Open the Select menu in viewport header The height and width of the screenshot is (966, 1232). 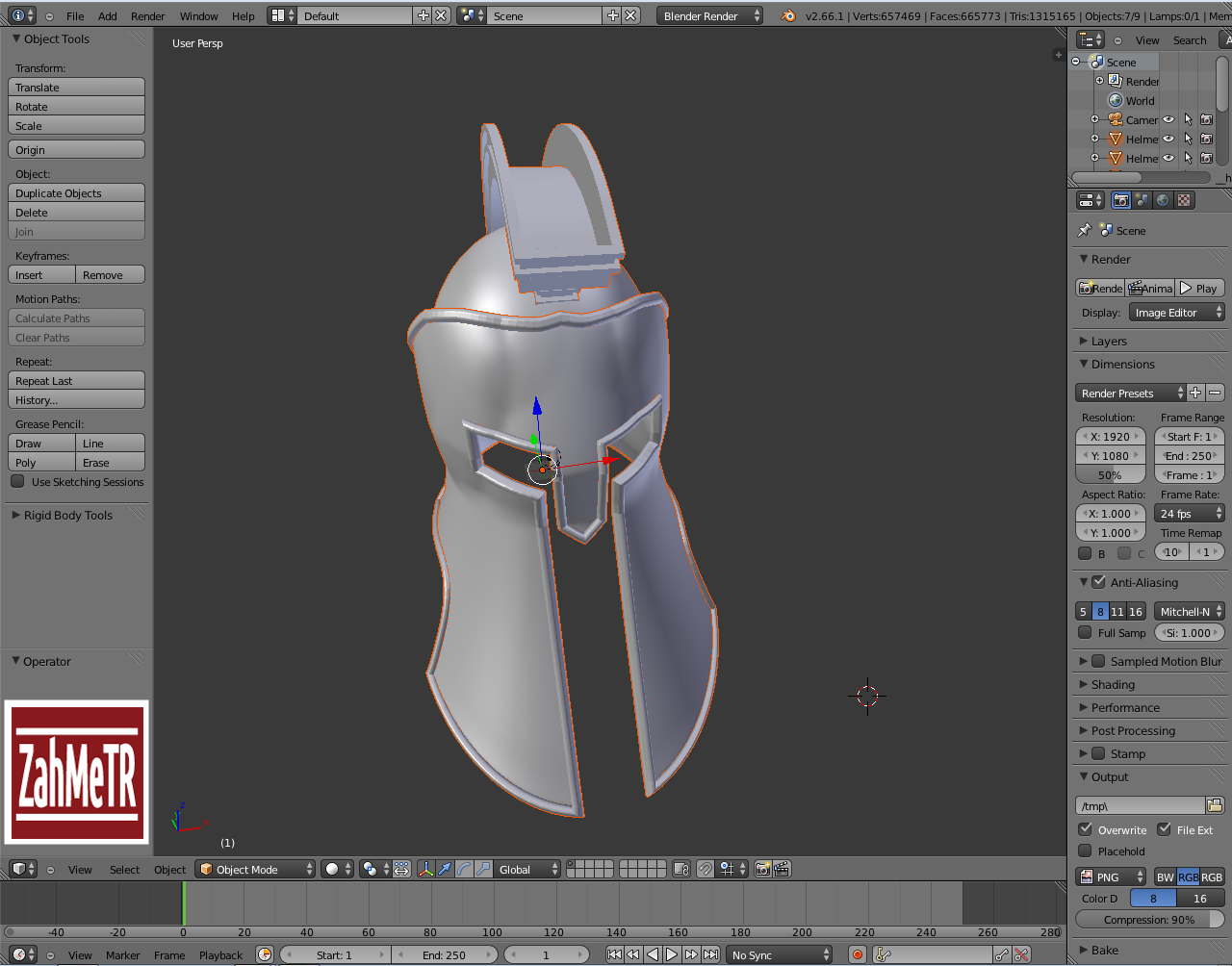(124, 870)
